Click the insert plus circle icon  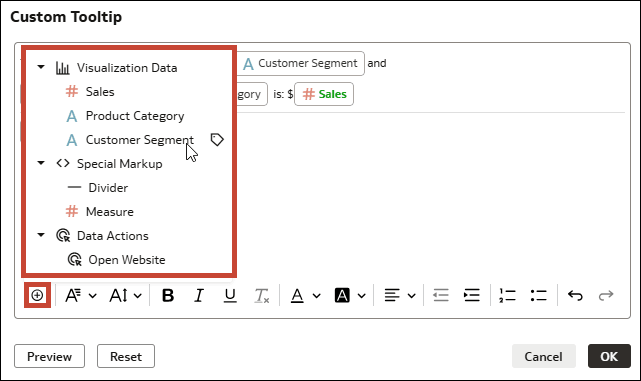(x=37, y=295)
